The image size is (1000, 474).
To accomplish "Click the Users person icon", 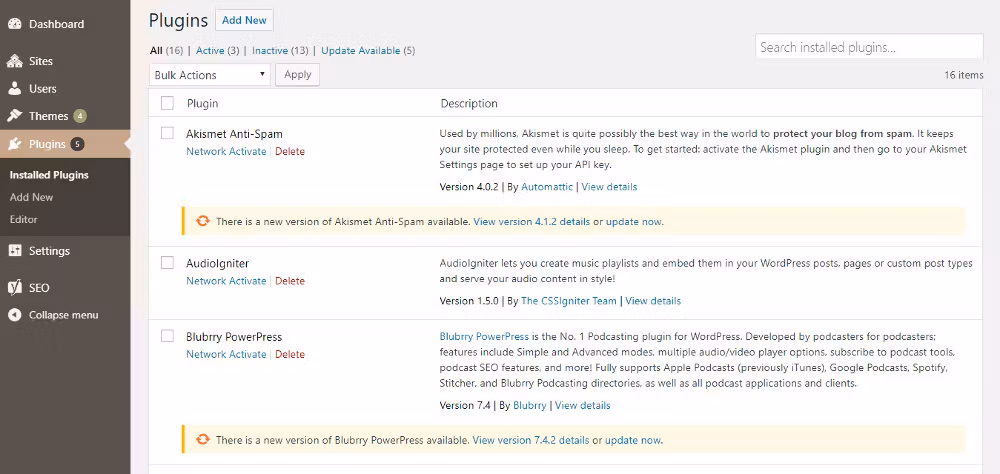I will click(x=15, y=89).
